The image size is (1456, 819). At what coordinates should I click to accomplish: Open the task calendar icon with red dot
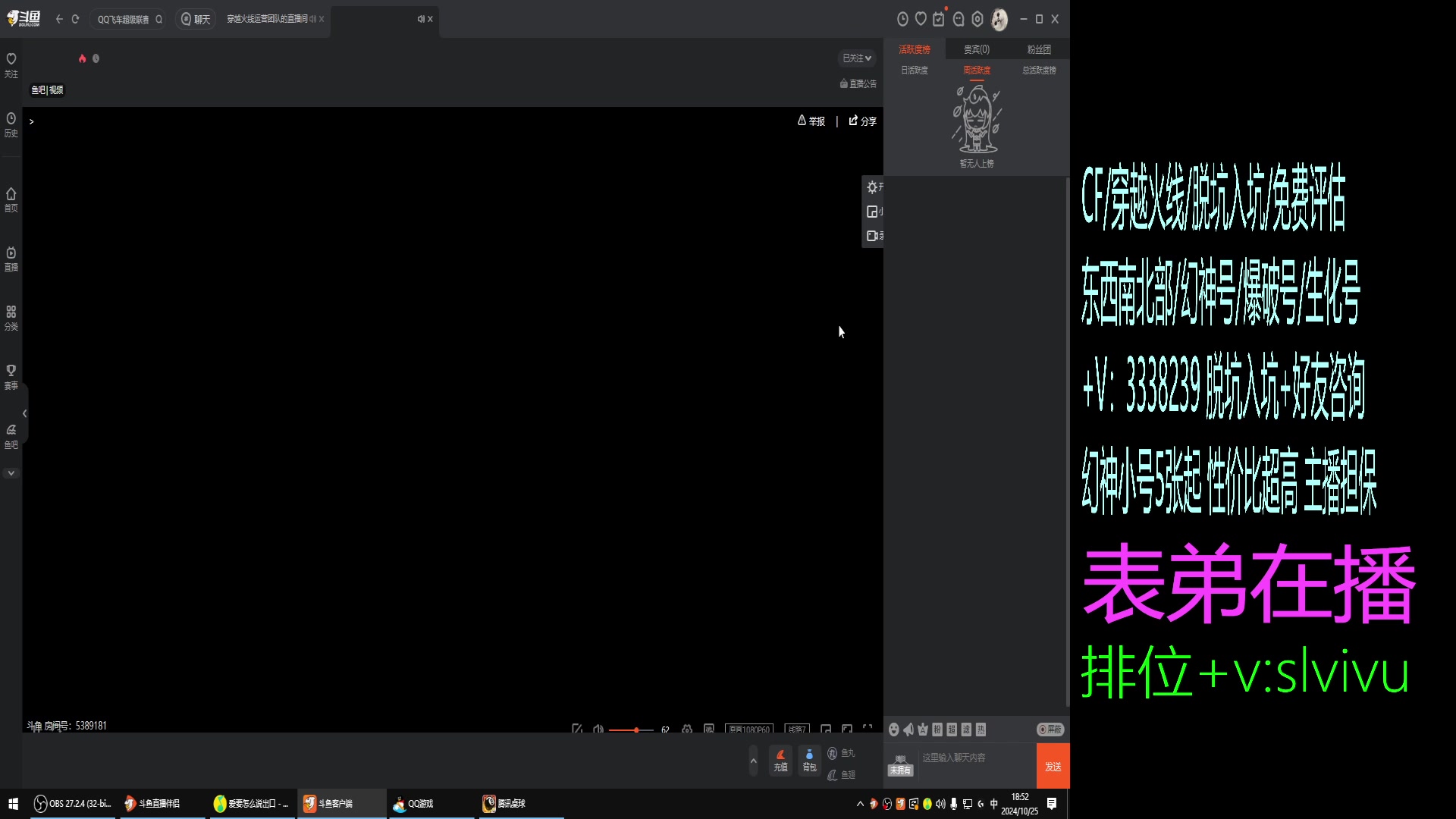[939, 19]
